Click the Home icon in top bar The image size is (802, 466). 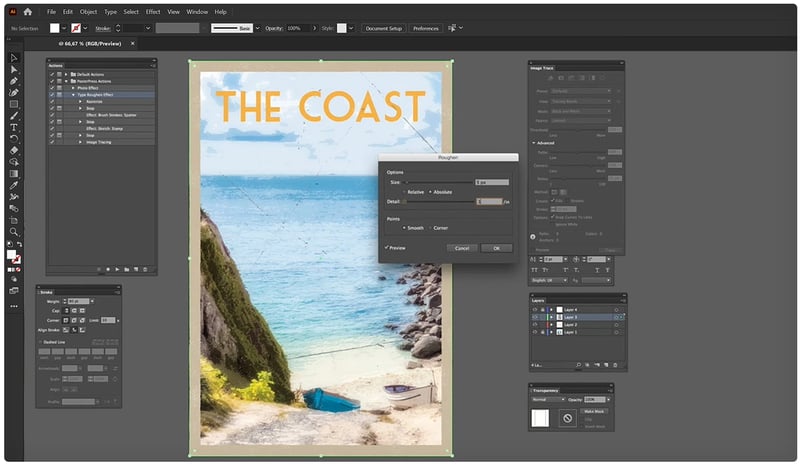pos(27,12)
